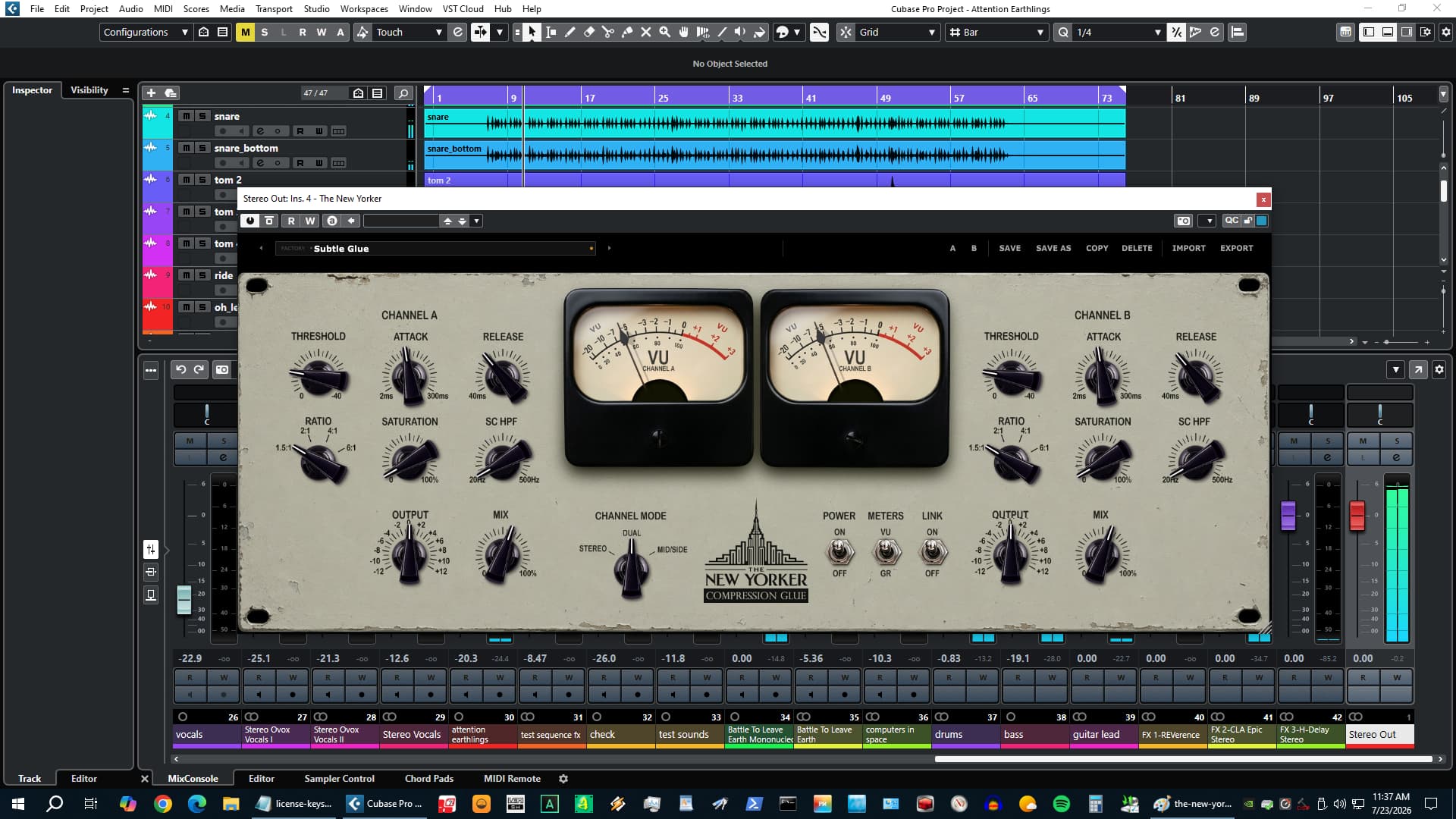Image resolution: width=1456 pixels, height=819 pixels.
Task: Click the plugin snapshot camera icon
Action: click(1183, 221)
